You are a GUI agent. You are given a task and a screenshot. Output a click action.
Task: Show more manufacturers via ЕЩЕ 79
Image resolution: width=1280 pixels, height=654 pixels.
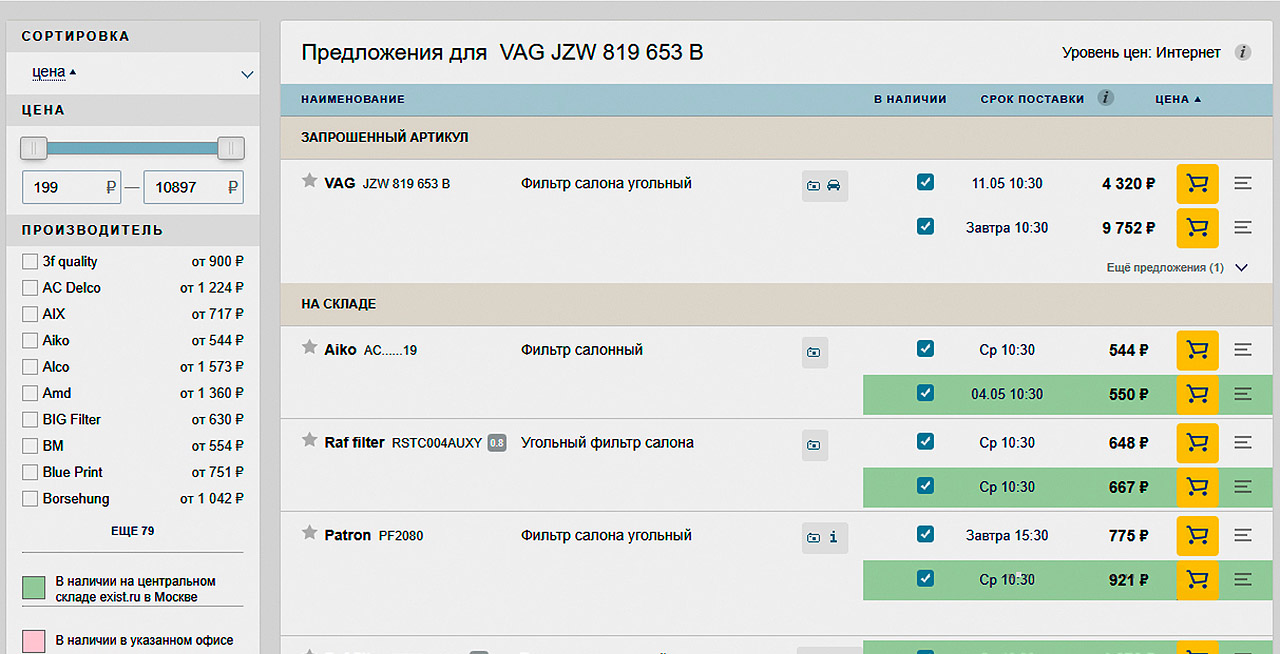pyautogui.click(x=132, y=531)
